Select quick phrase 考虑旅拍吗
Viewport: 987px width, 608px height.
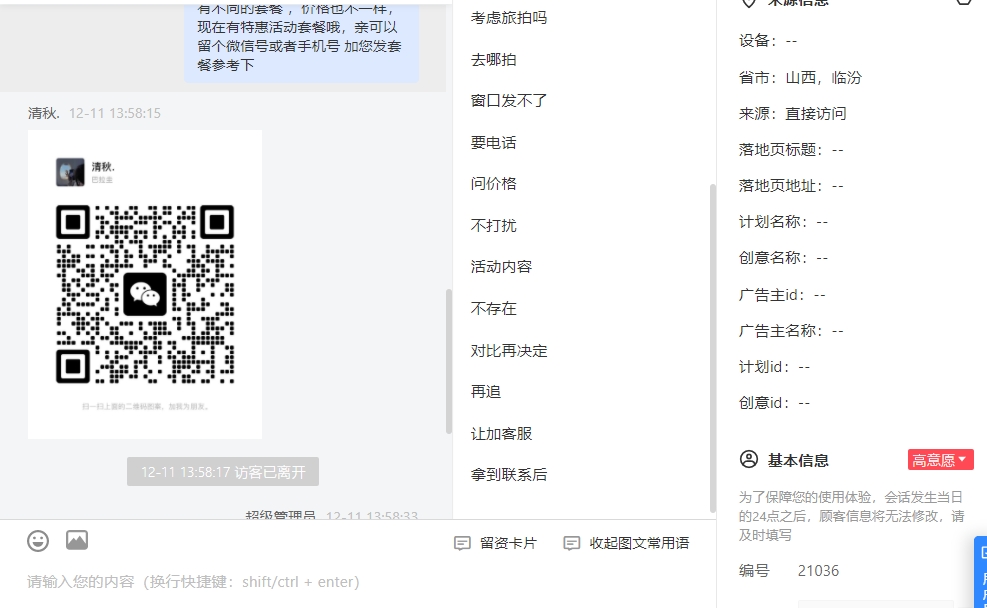[509, 18]
